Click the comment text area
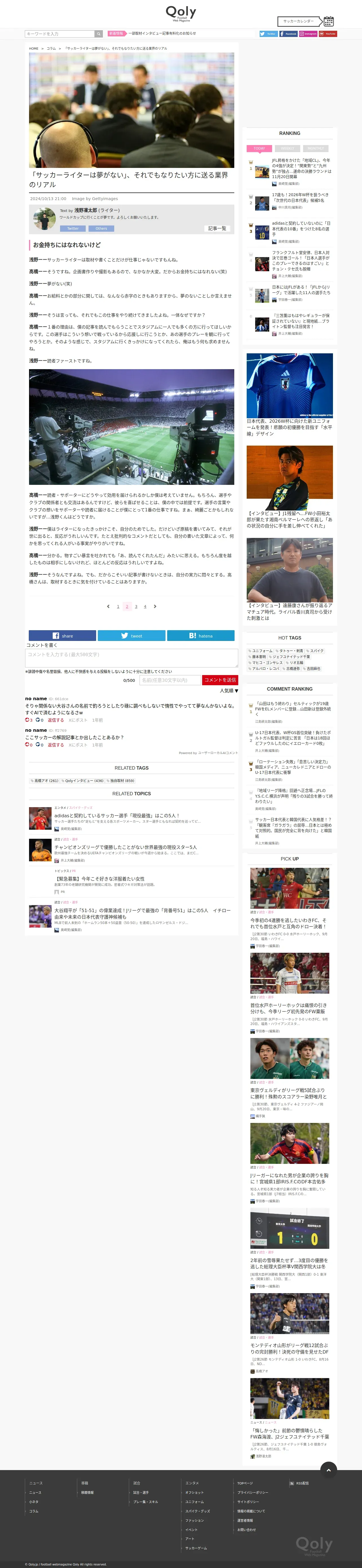Image resolution: width=362 pixels, height=1568 pixels. pos(131,658)
